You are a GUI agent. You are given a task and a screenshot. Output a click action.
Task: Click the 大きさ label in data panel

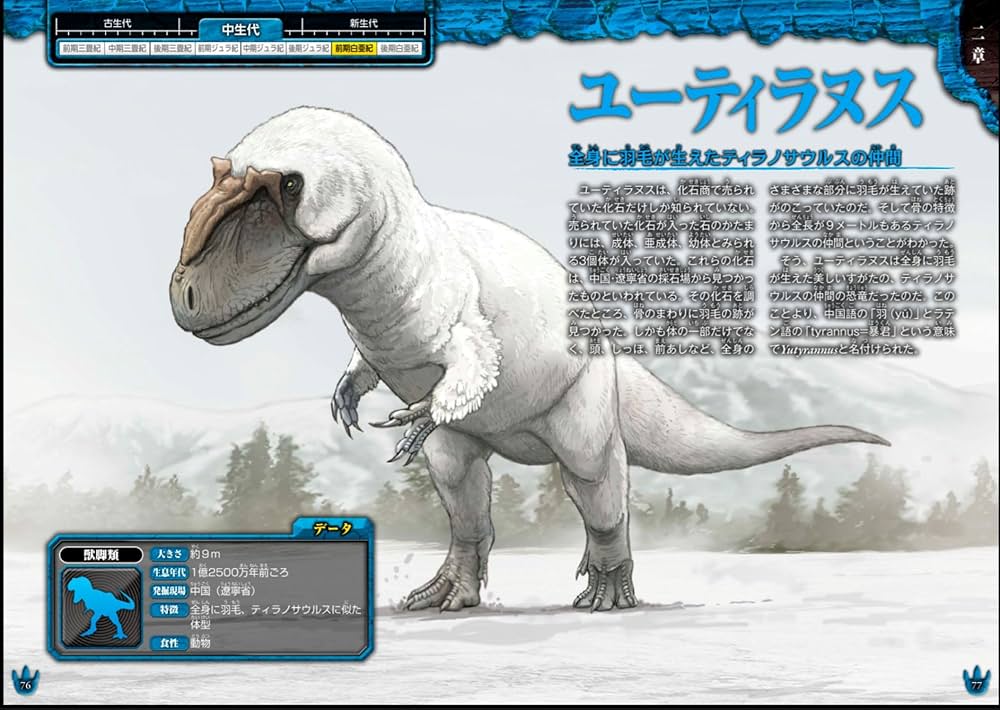click(167, 553)
